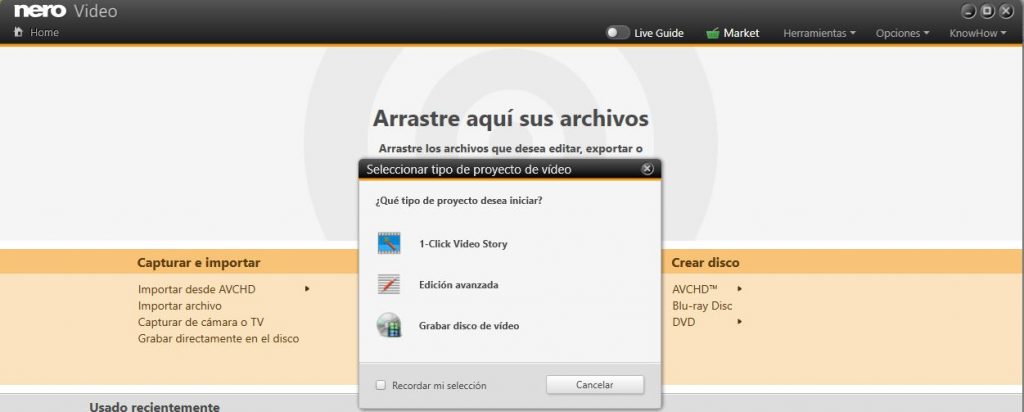Click Importar desde AVCHD link
This screenshot has width=1024, height=412.
coord(197,289)
